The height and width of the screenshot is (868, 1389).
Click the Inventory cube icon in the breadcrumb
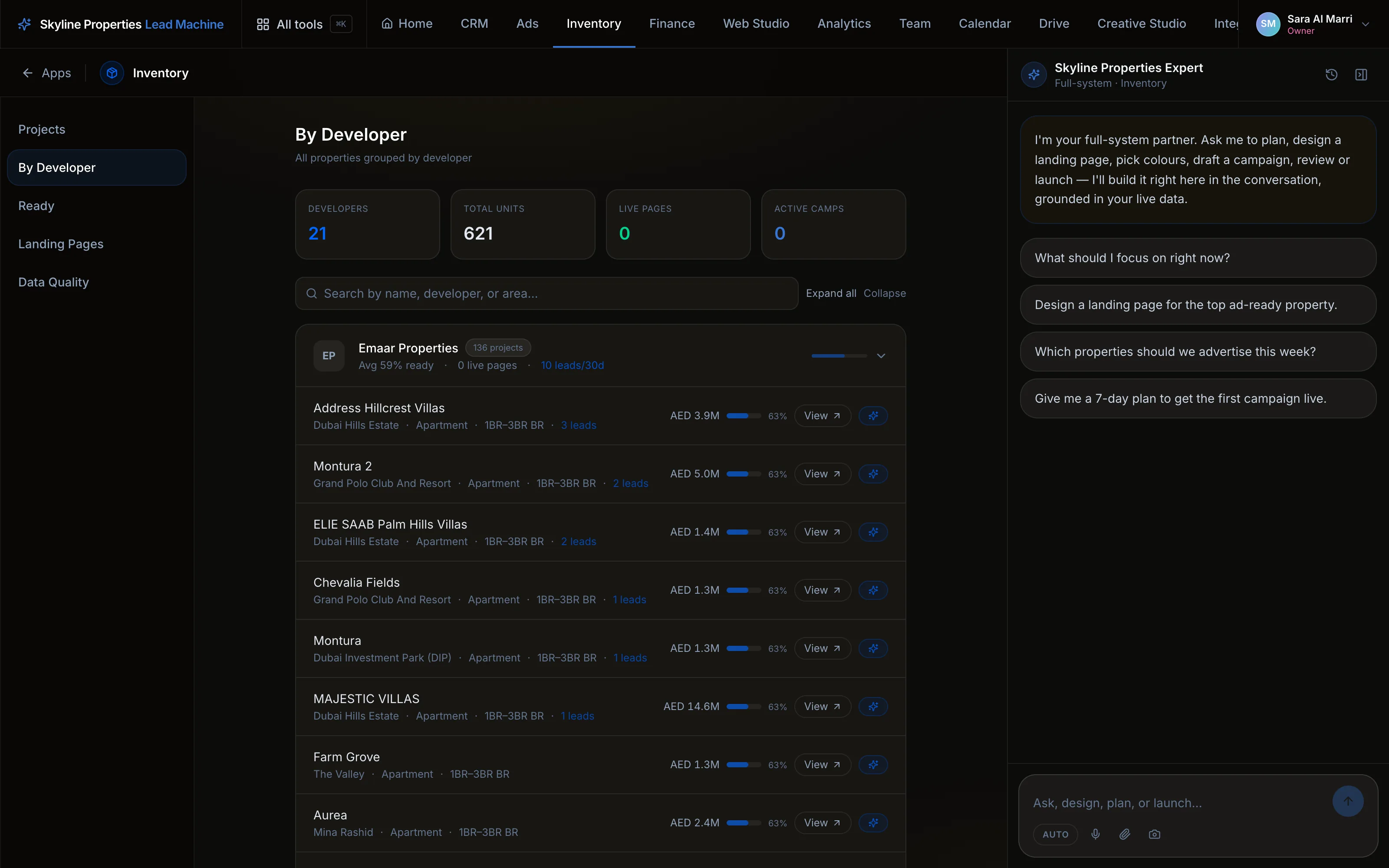click(x=112, y=73)
